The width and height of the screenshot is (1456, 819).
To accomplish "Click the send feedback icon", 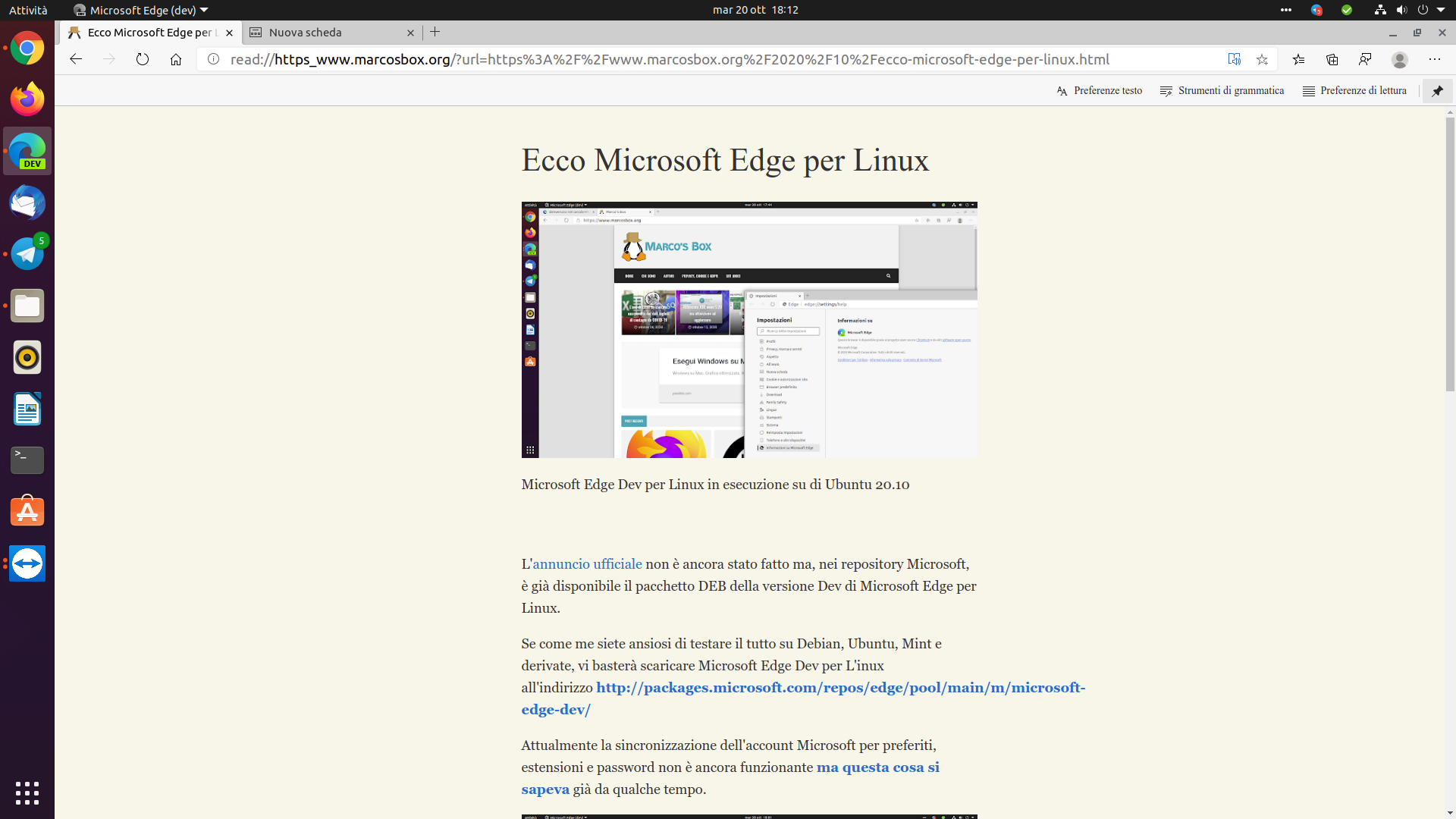I will click(1365, 59).
